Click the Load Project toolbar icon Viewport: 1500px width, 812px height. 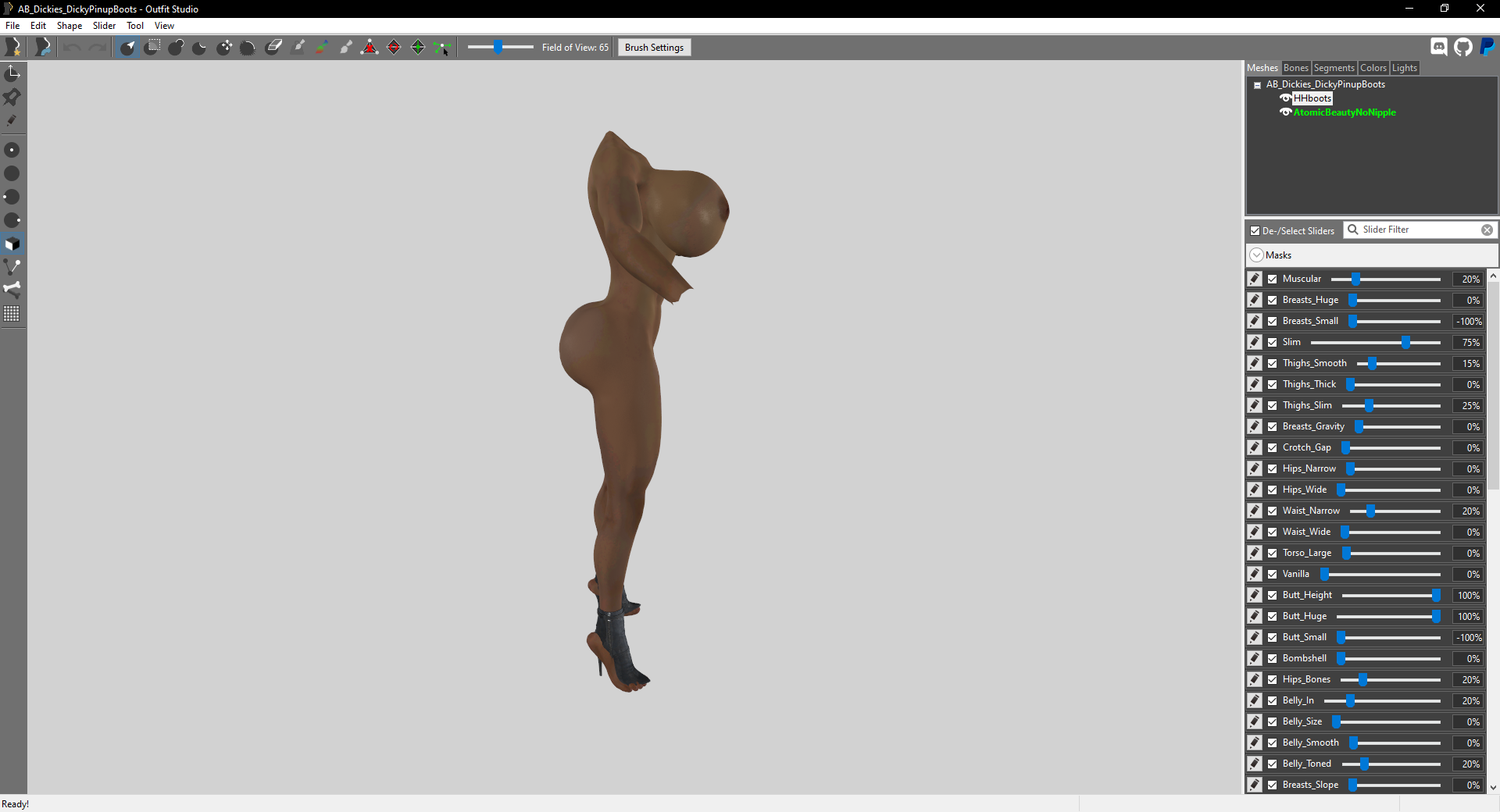[x=44, y=48]
